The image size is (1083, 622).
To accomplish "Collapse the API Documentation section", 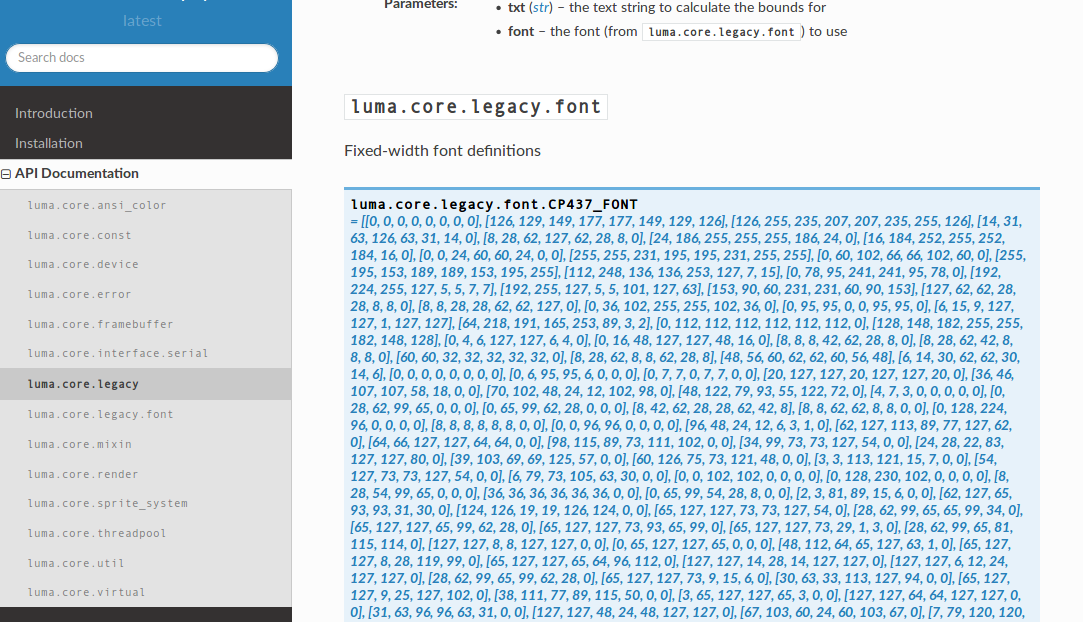I will click(6, 173).
